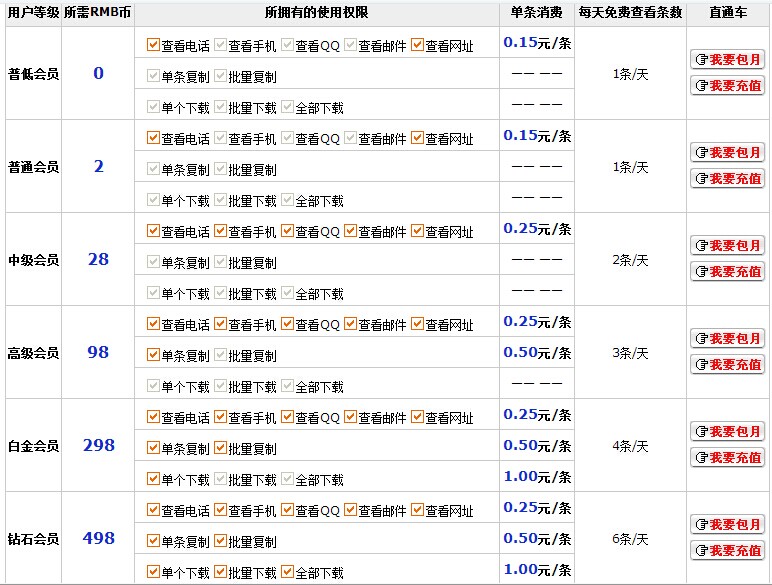Toggle 单条复制 checkbox for 高级会员

[153, 355]
